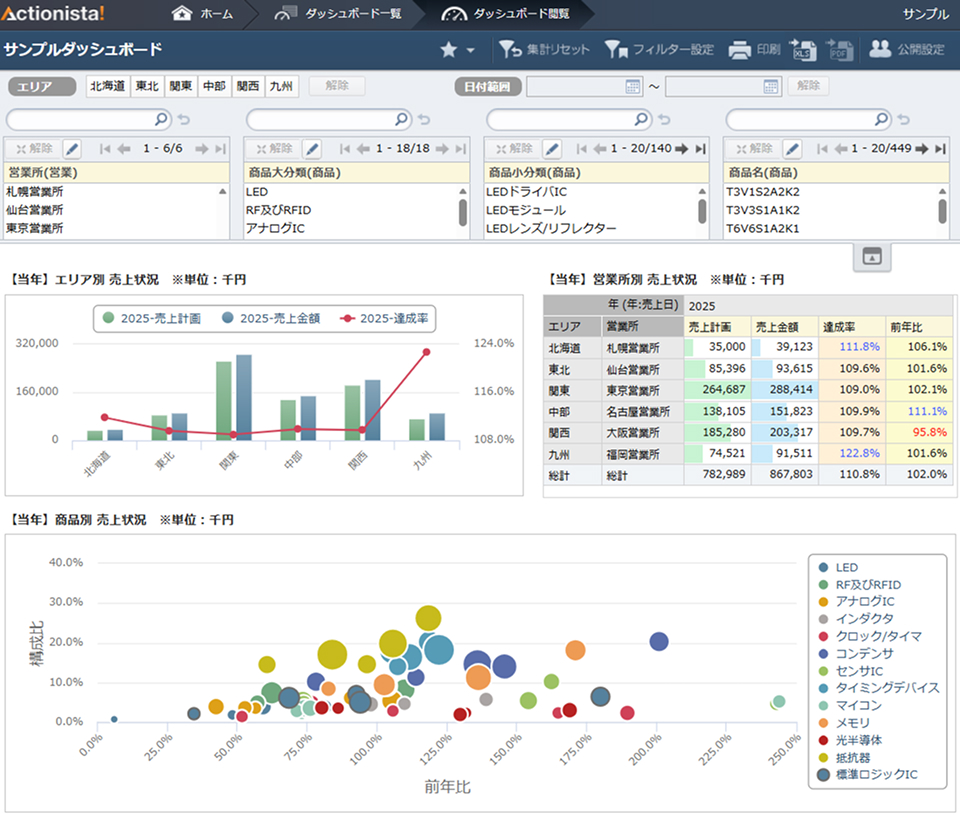Click the 集計リセット reset icon
This screenshot has width=960, height=818.
pyautogui.click(x=510, y=49)
